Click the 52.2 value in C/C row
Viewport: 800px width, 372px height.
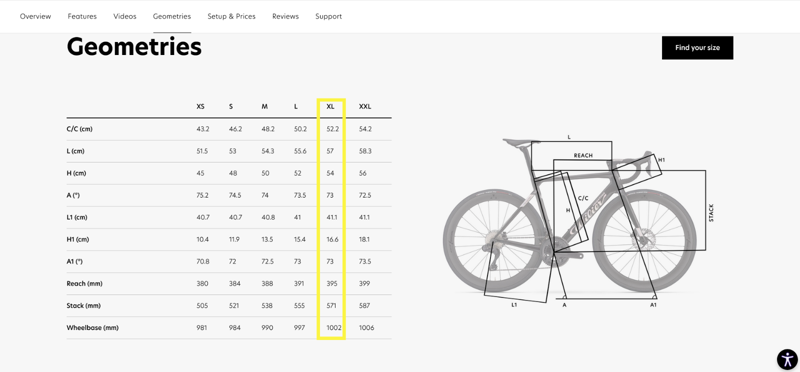coord(332,129)
